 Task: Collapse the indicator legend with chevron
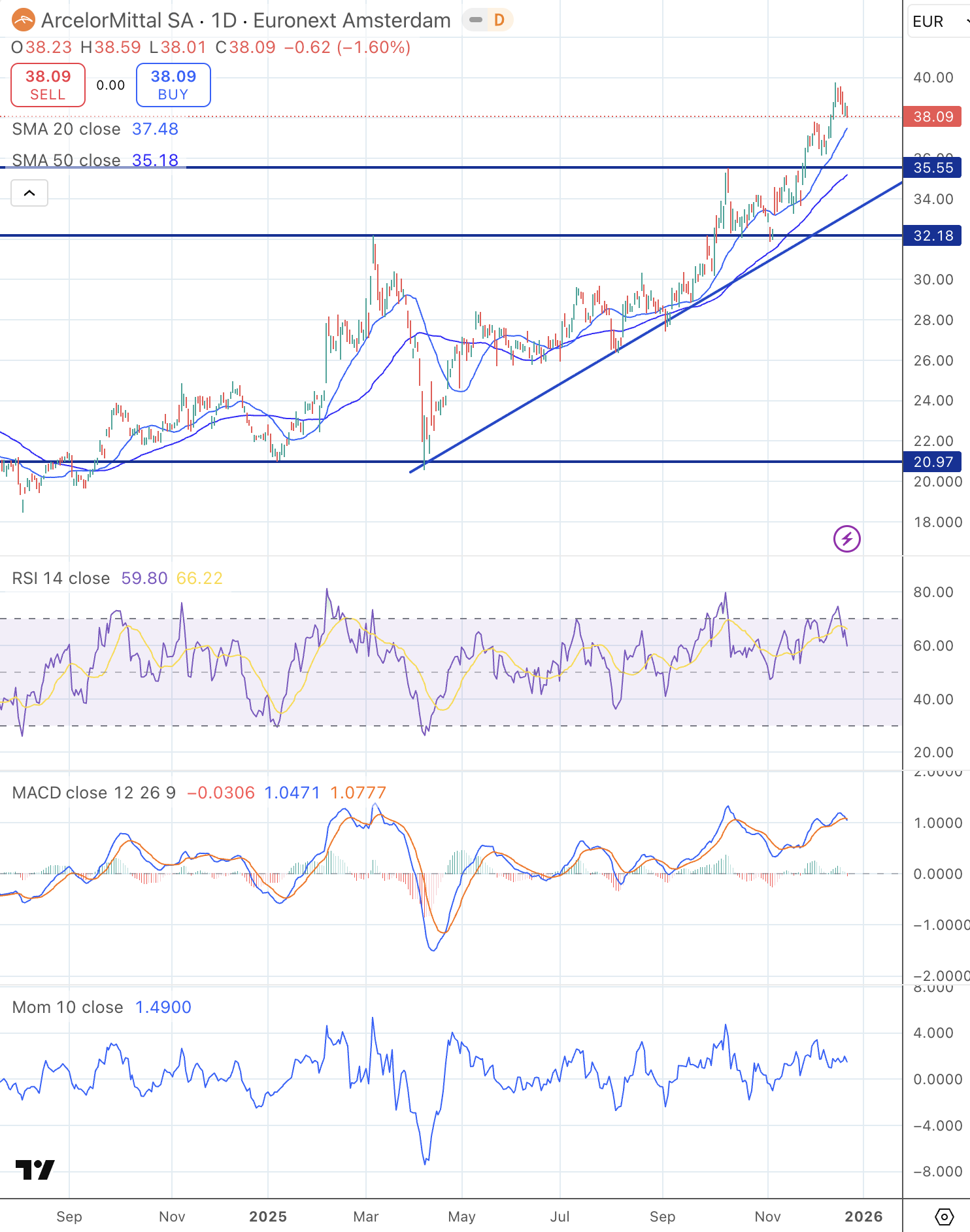29,193
